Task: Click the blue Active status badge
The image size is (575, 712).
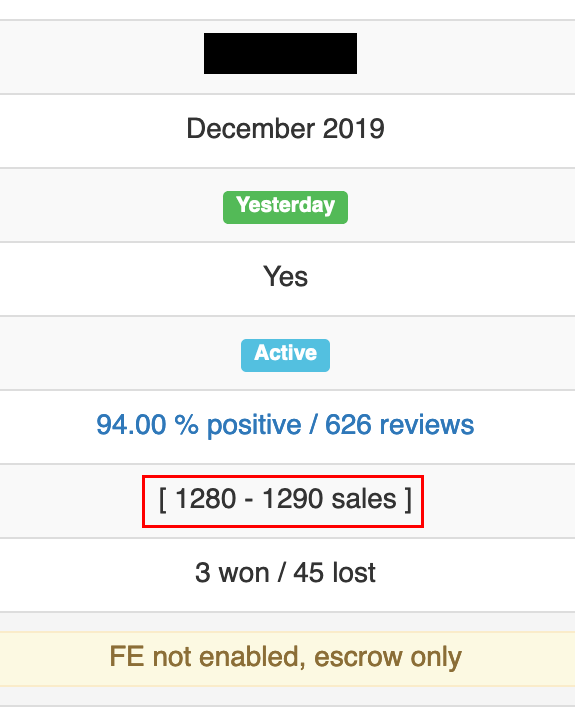Action: click(285, 355)
